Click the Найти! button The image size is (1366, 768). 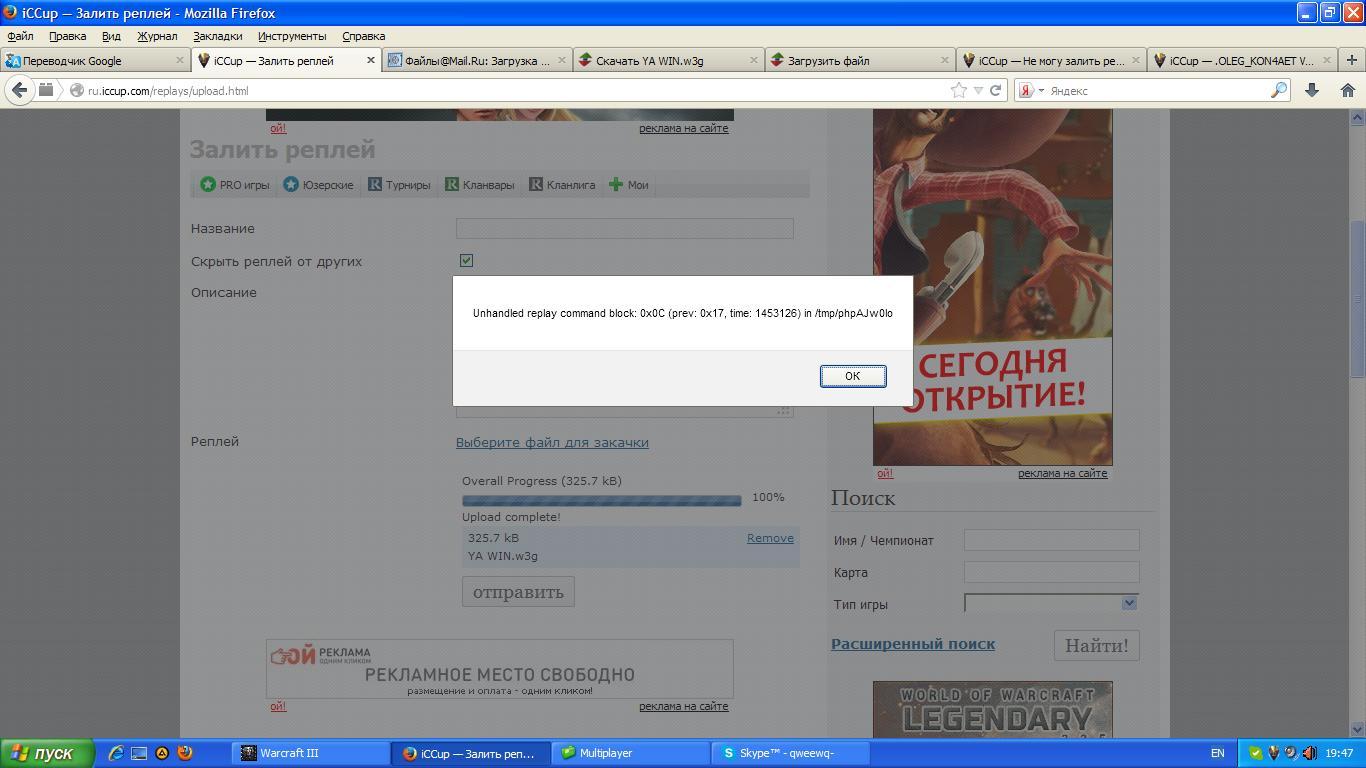(1096, 646)
